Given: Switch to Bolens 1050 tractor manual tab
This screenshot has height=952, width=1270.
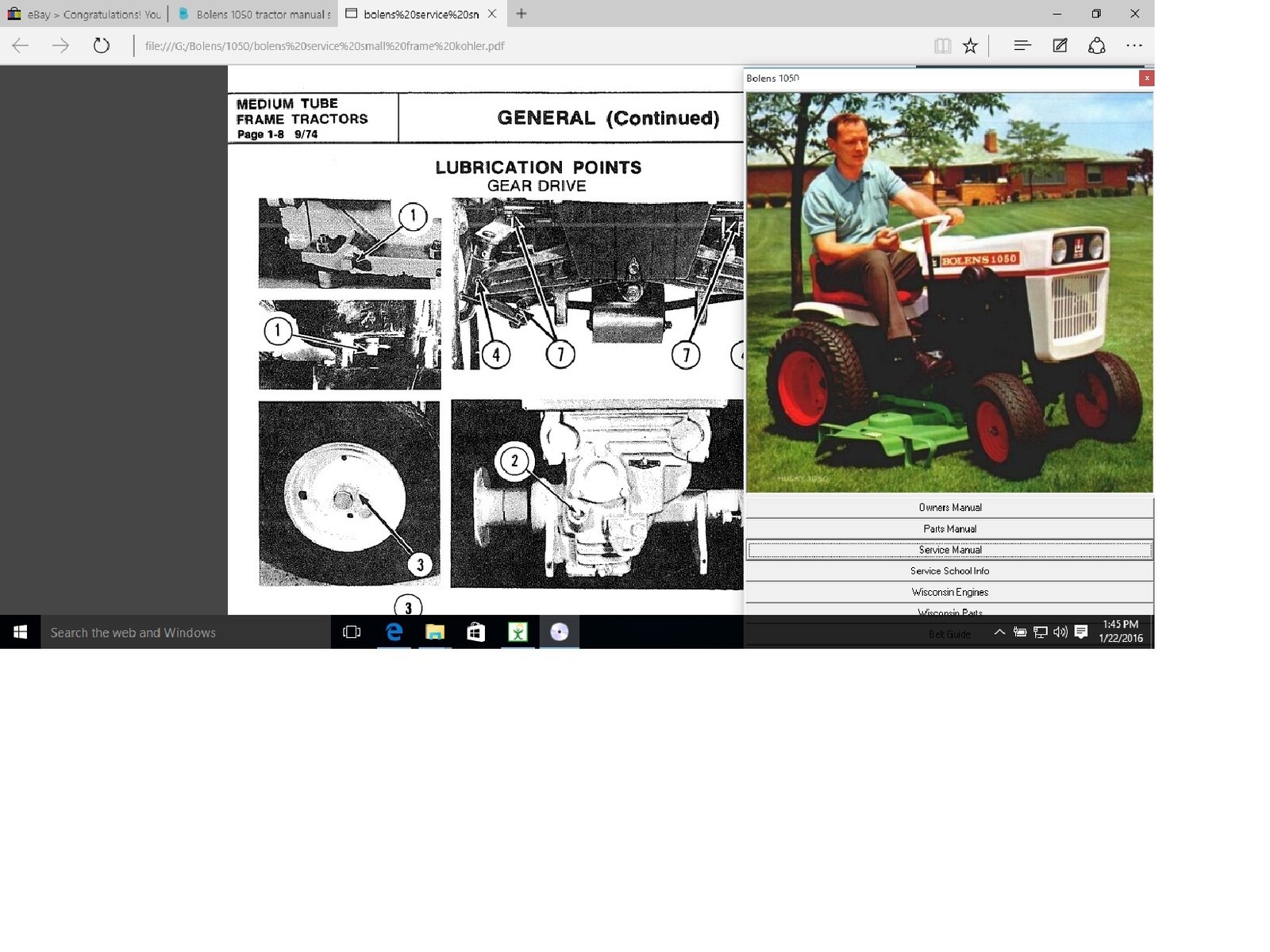Looking at the screenshot, I should pyautogui.click(x=254, y=14).
